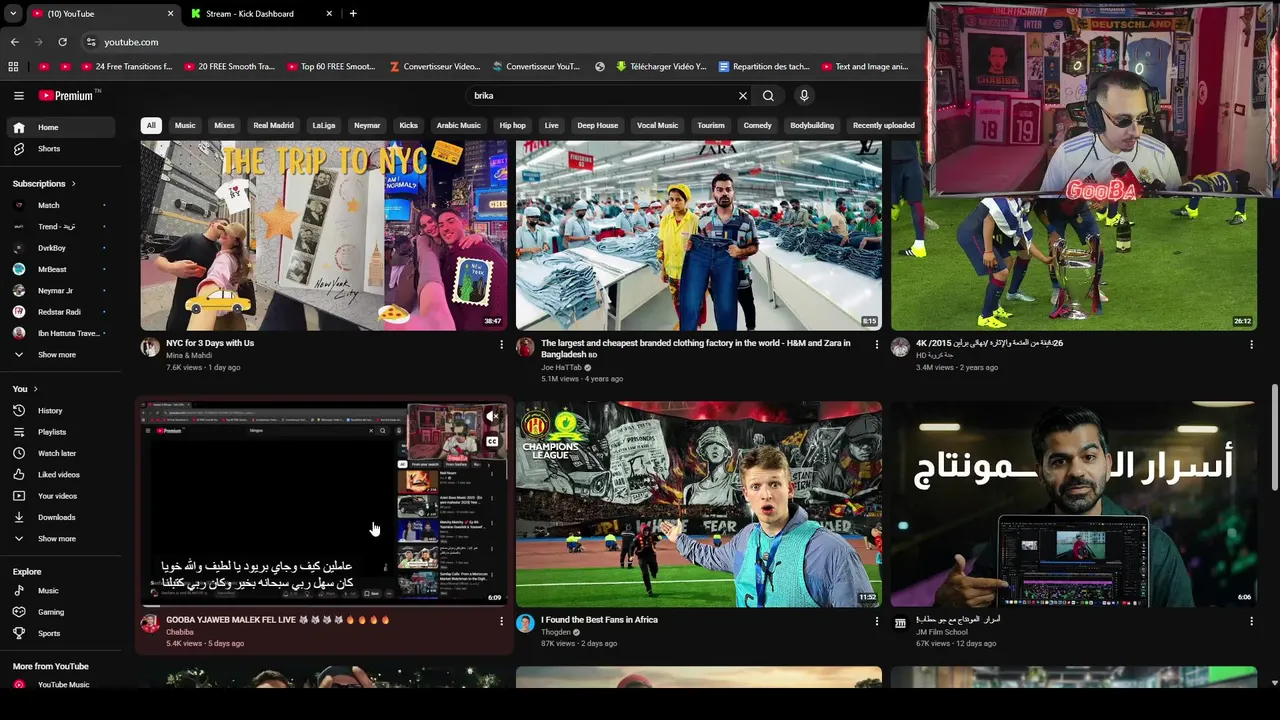Open Sports under Explore

(59, 633)
